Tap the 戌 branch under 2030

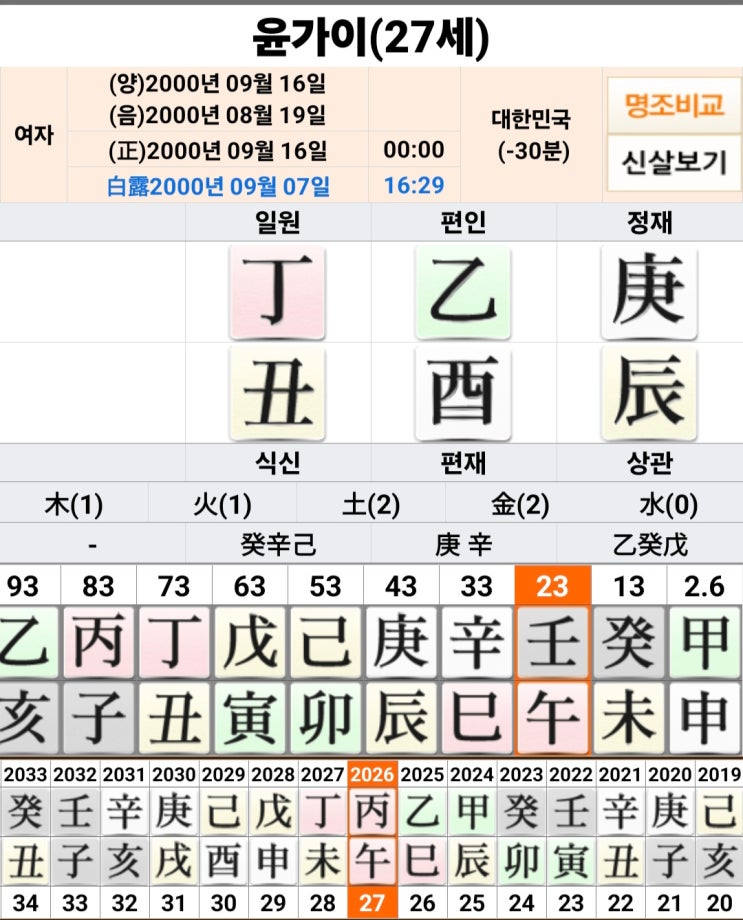(x=174, y=861)
